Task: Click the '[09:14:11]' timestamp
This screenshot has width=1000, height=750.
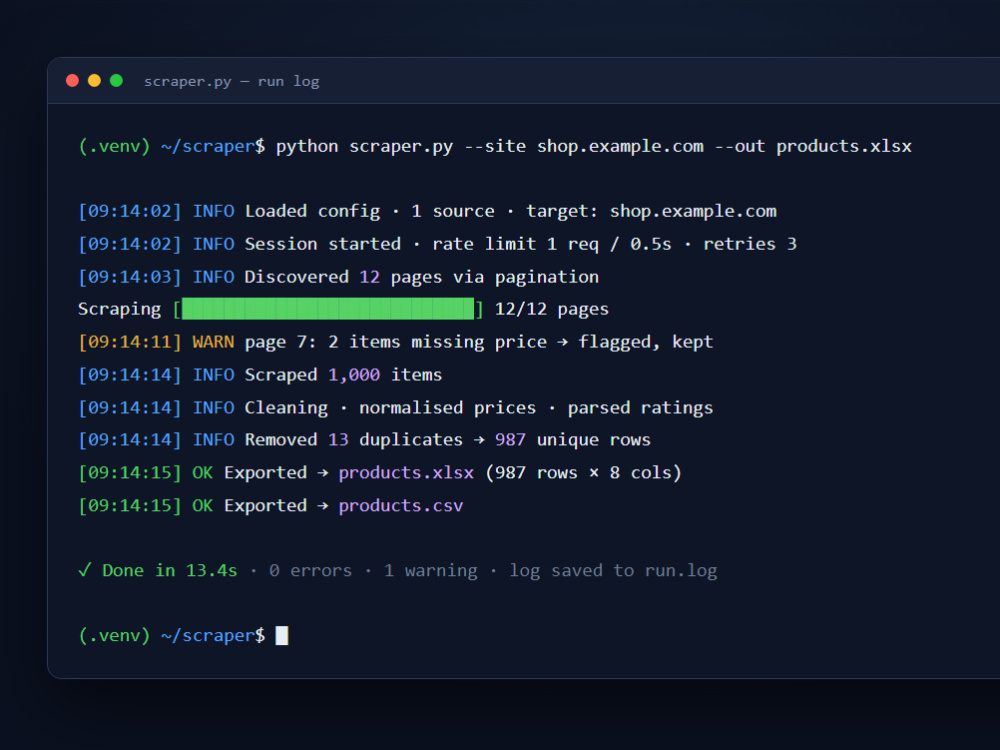Action: pyautogui.click(x=129, y=342)
